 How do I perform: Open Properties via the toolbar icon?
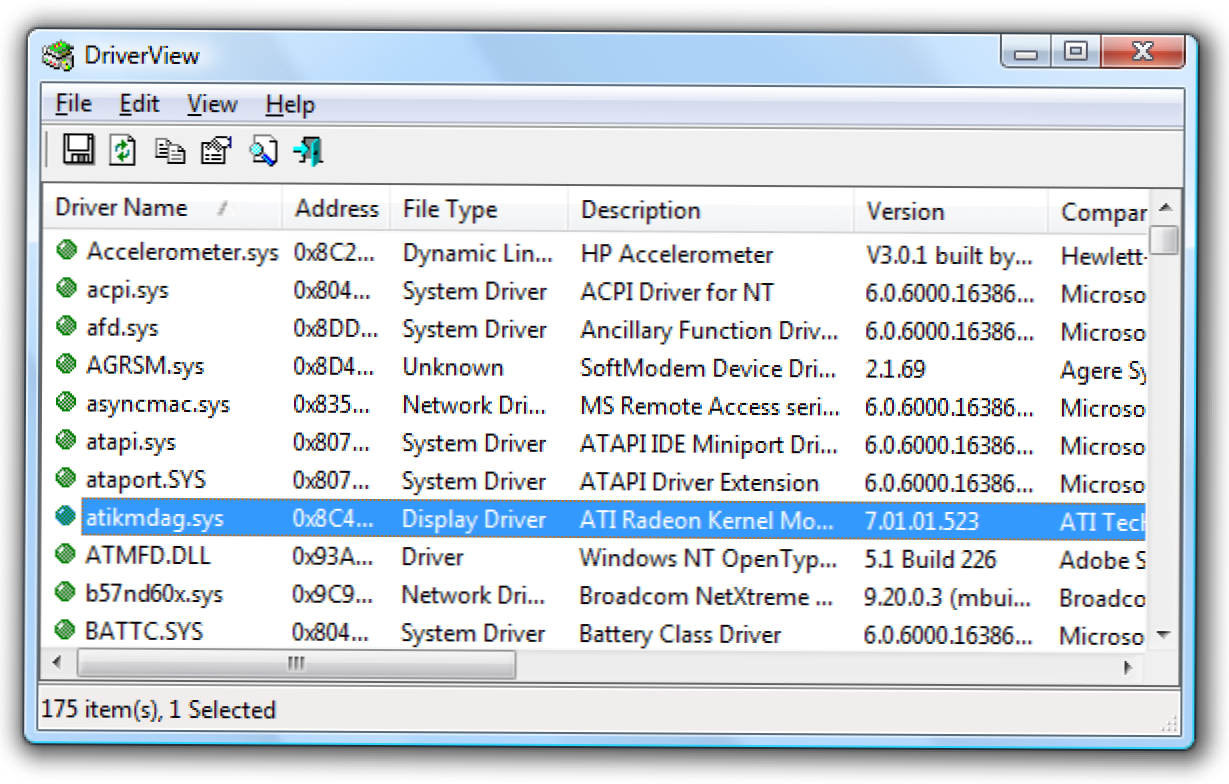point(216,151)
